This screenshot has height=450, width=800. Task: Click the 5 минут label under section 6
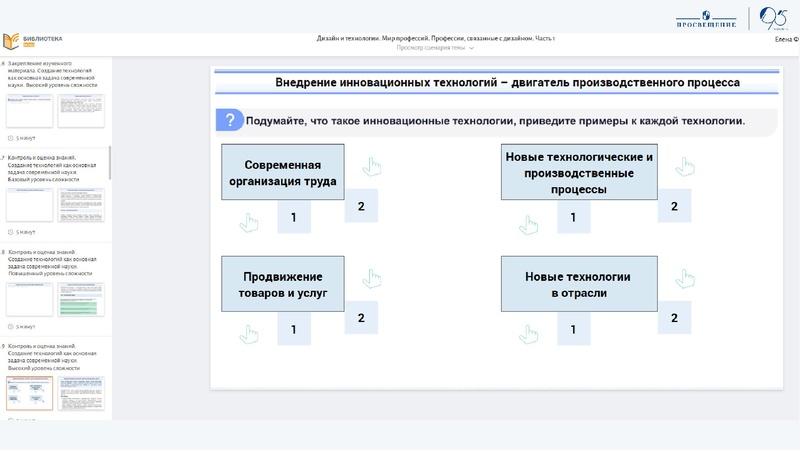[x=26, y=138]
